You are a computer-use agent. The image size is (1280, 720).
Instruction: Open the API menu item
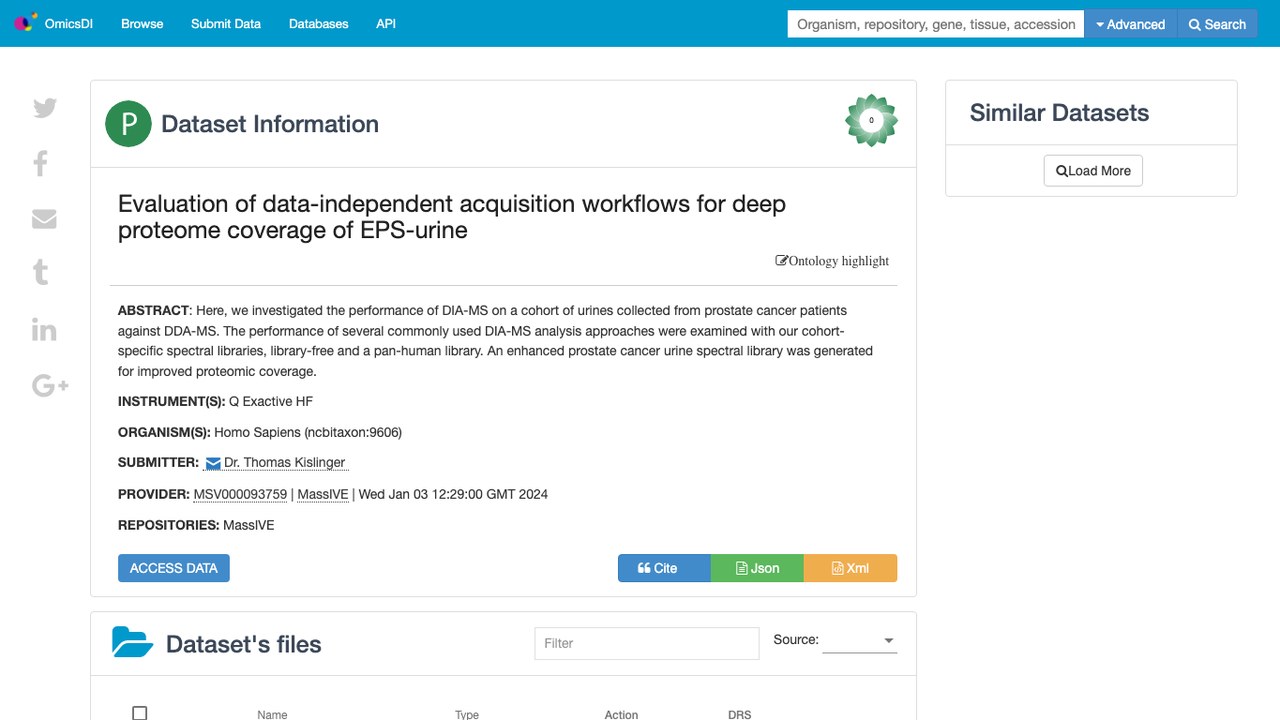point(386,24)
